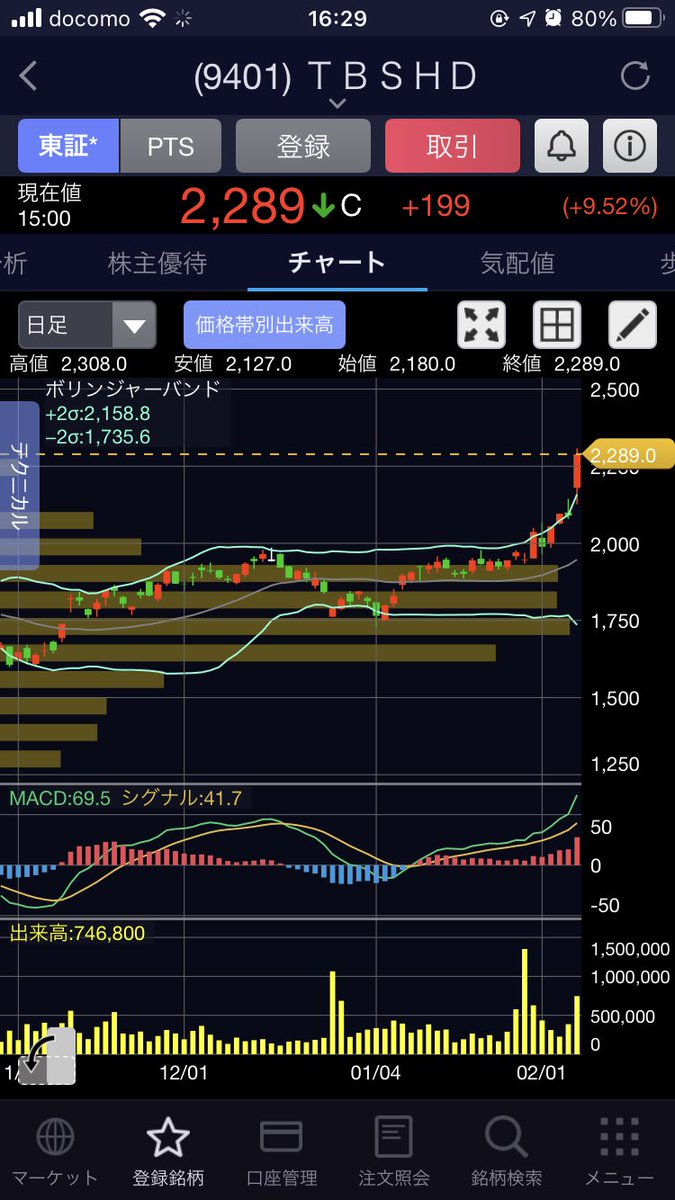
Task: Tap the tallest yellow volume bar
Action: tap(524, 1001)
